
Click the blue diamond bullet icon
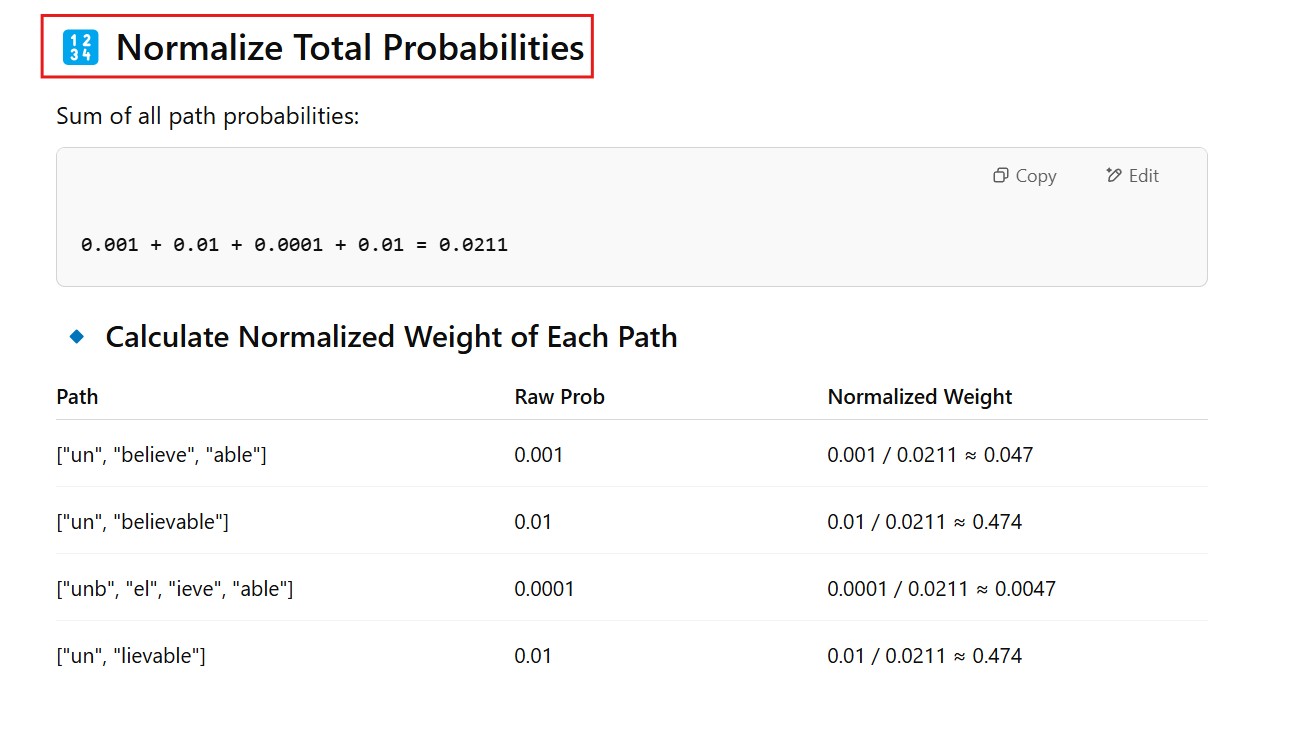tap(77, 336)
